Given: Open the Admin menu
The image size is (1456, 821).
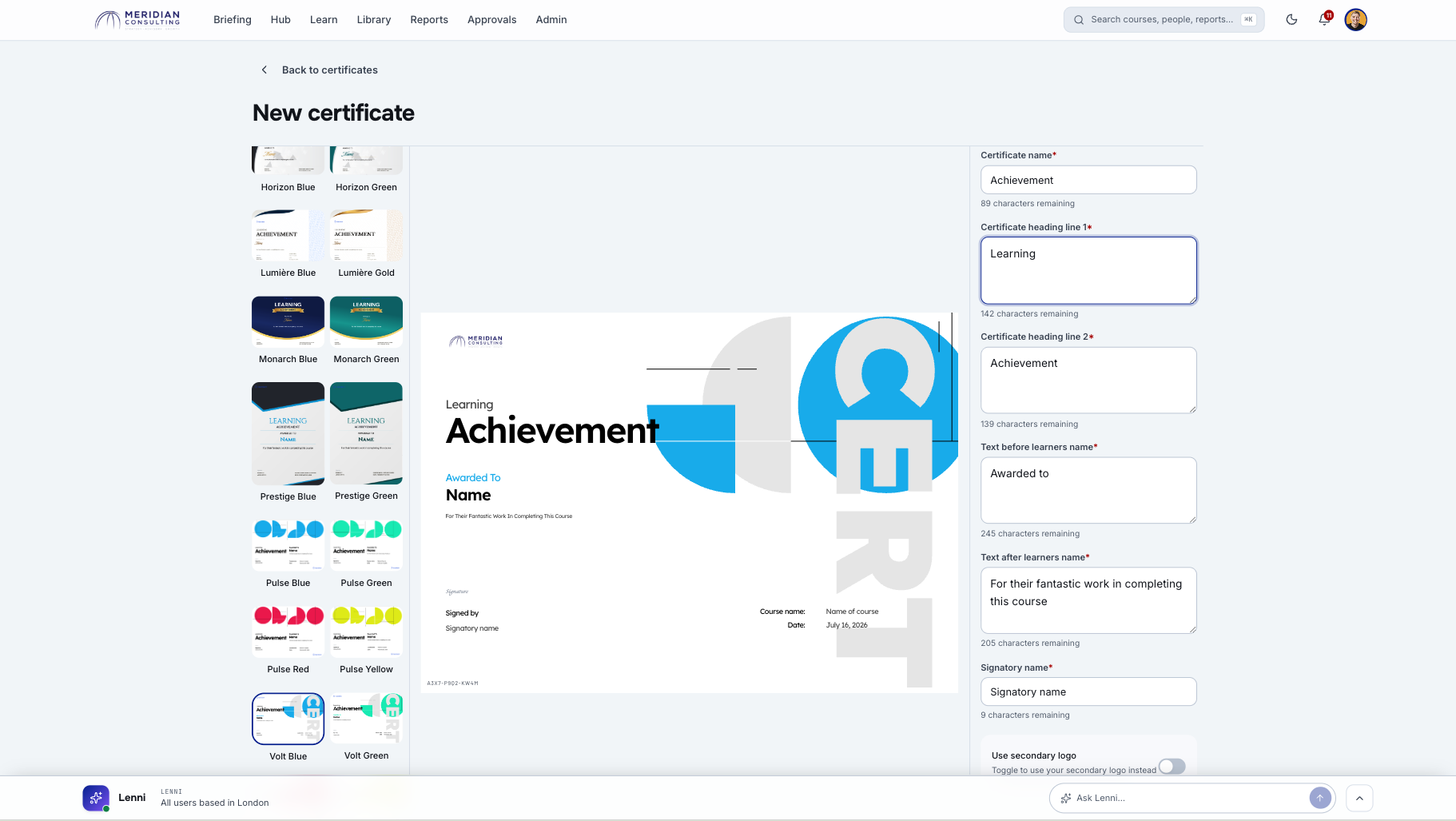Looking at the screenshot, I should (551, 20).
